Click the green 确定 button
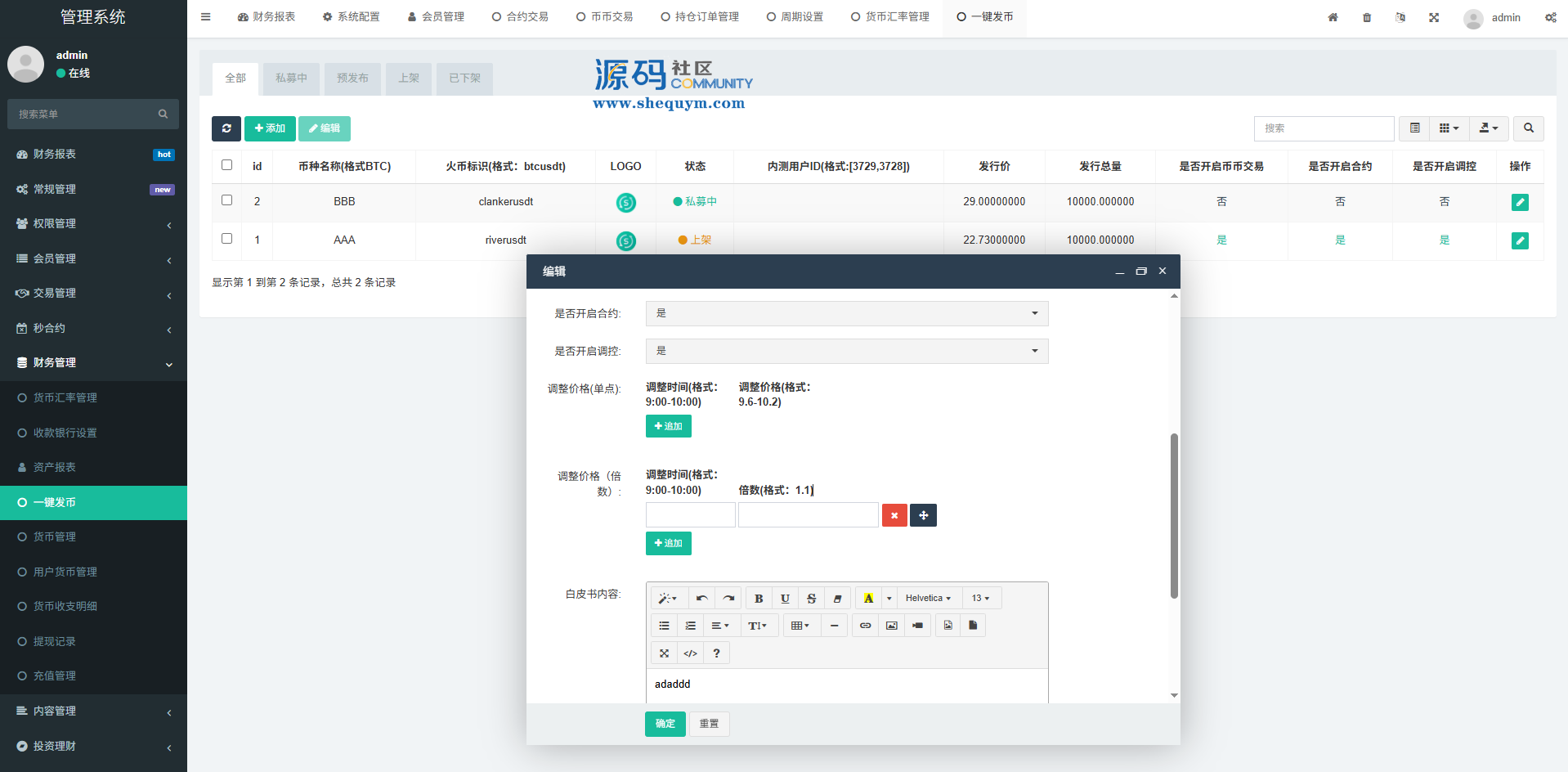Viewport: 1568px width, 772px height. 665,724
